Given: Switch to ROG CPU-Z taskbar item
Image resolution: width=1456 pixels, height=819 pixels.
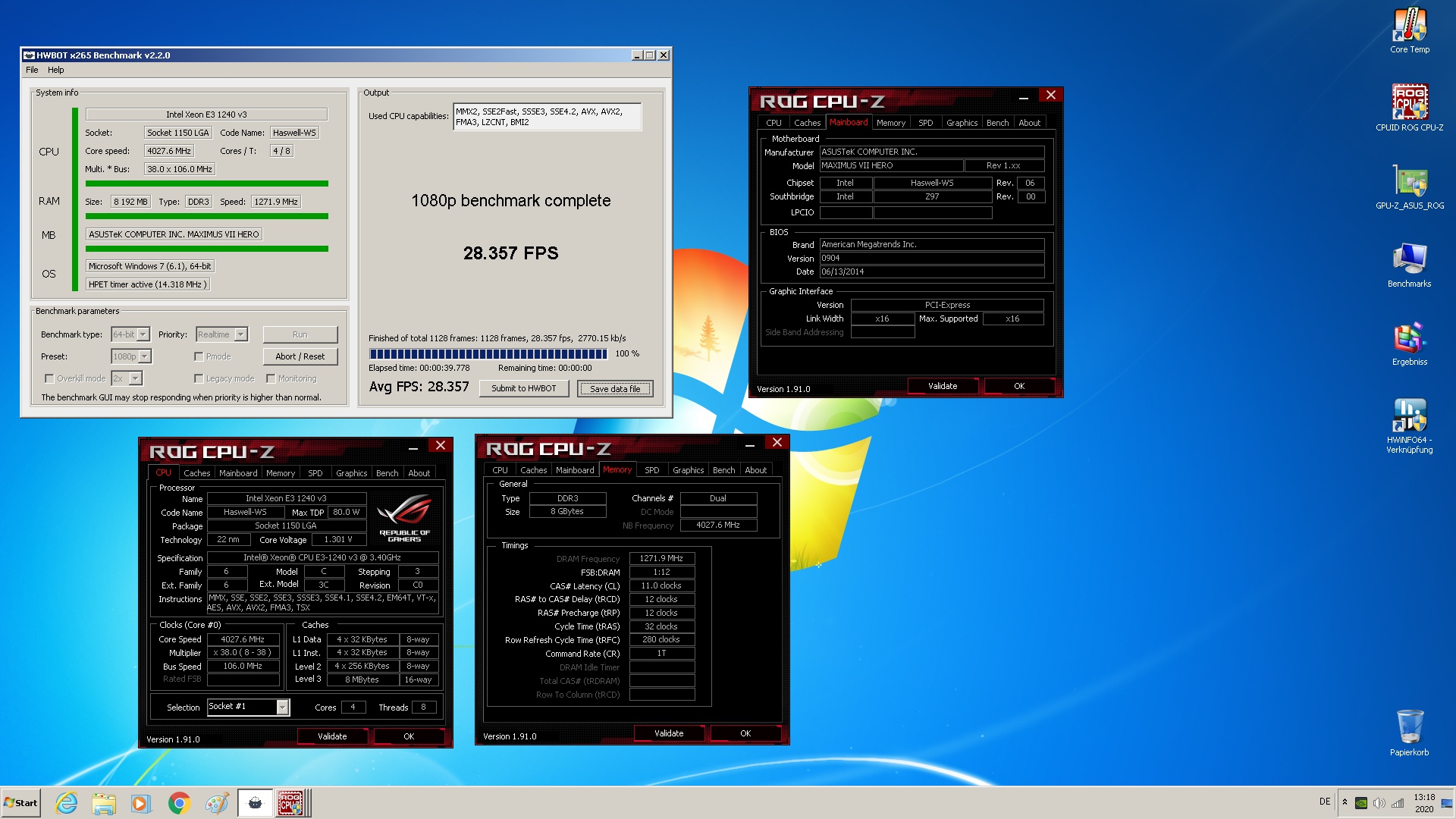Looking at the screenshot, I should click(292, 802).
